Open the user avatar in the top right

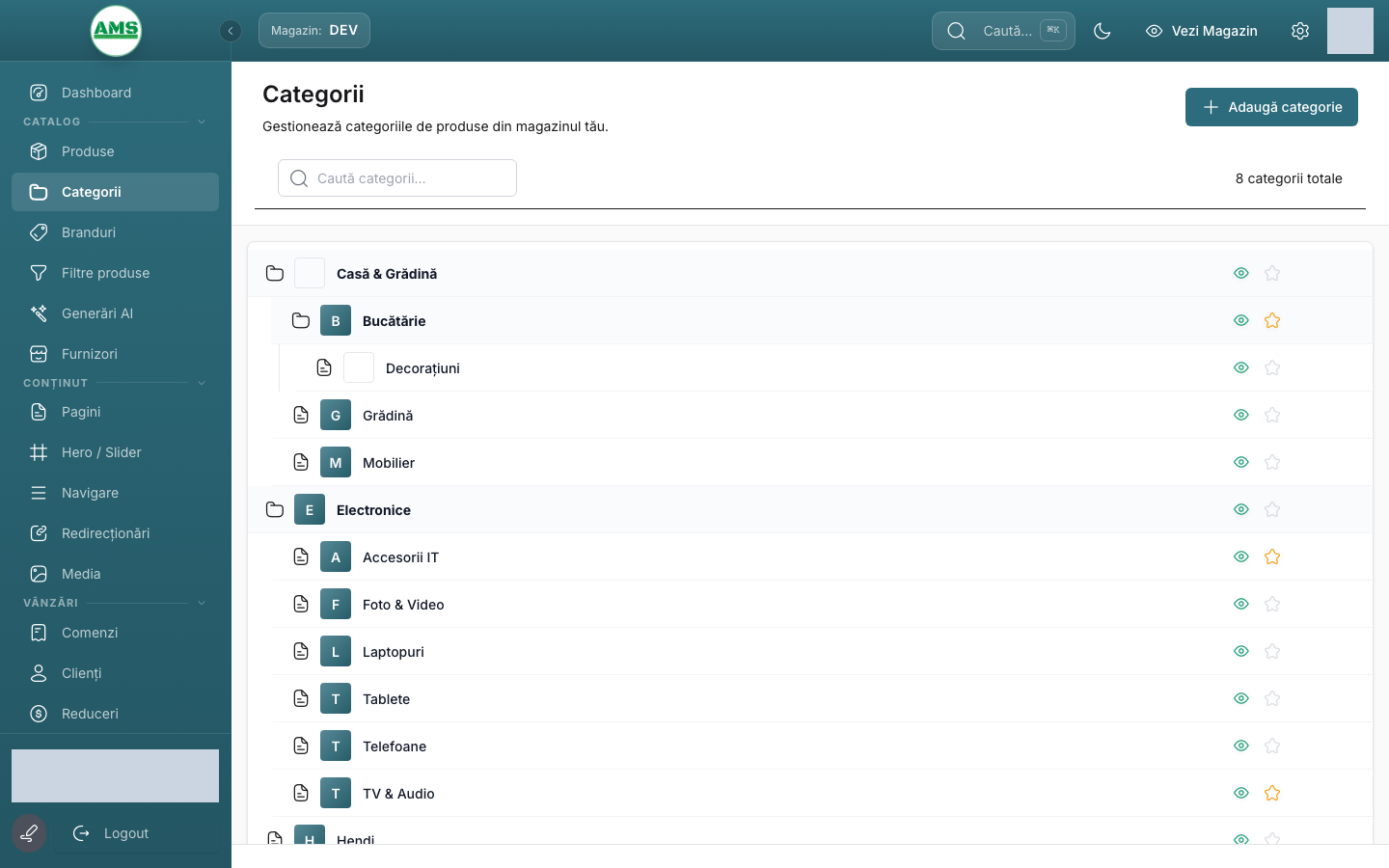click(1350, 31)
